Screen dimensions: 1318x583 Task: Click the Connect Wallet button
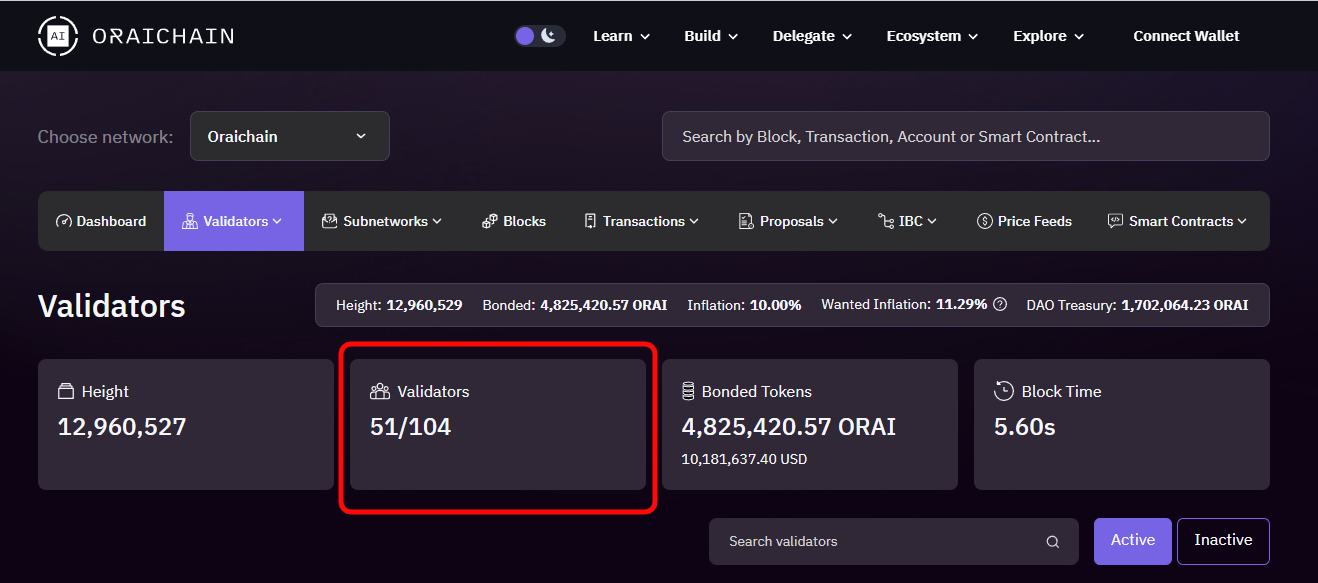tap(1186, 35)
